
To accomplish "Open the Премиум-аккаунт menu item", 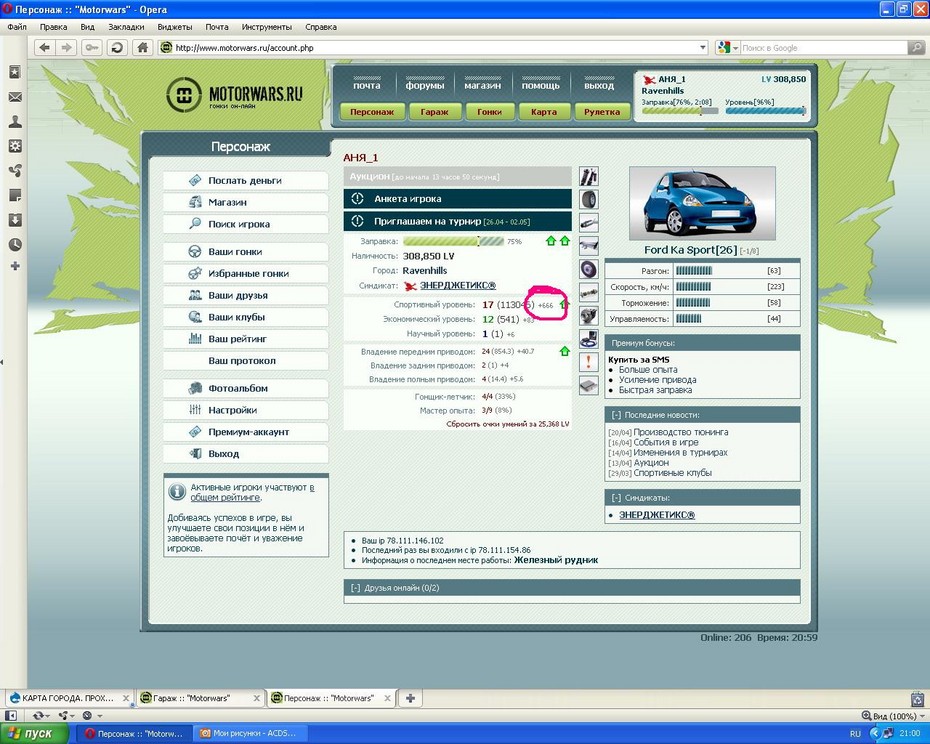I will [x=246, y=432].
